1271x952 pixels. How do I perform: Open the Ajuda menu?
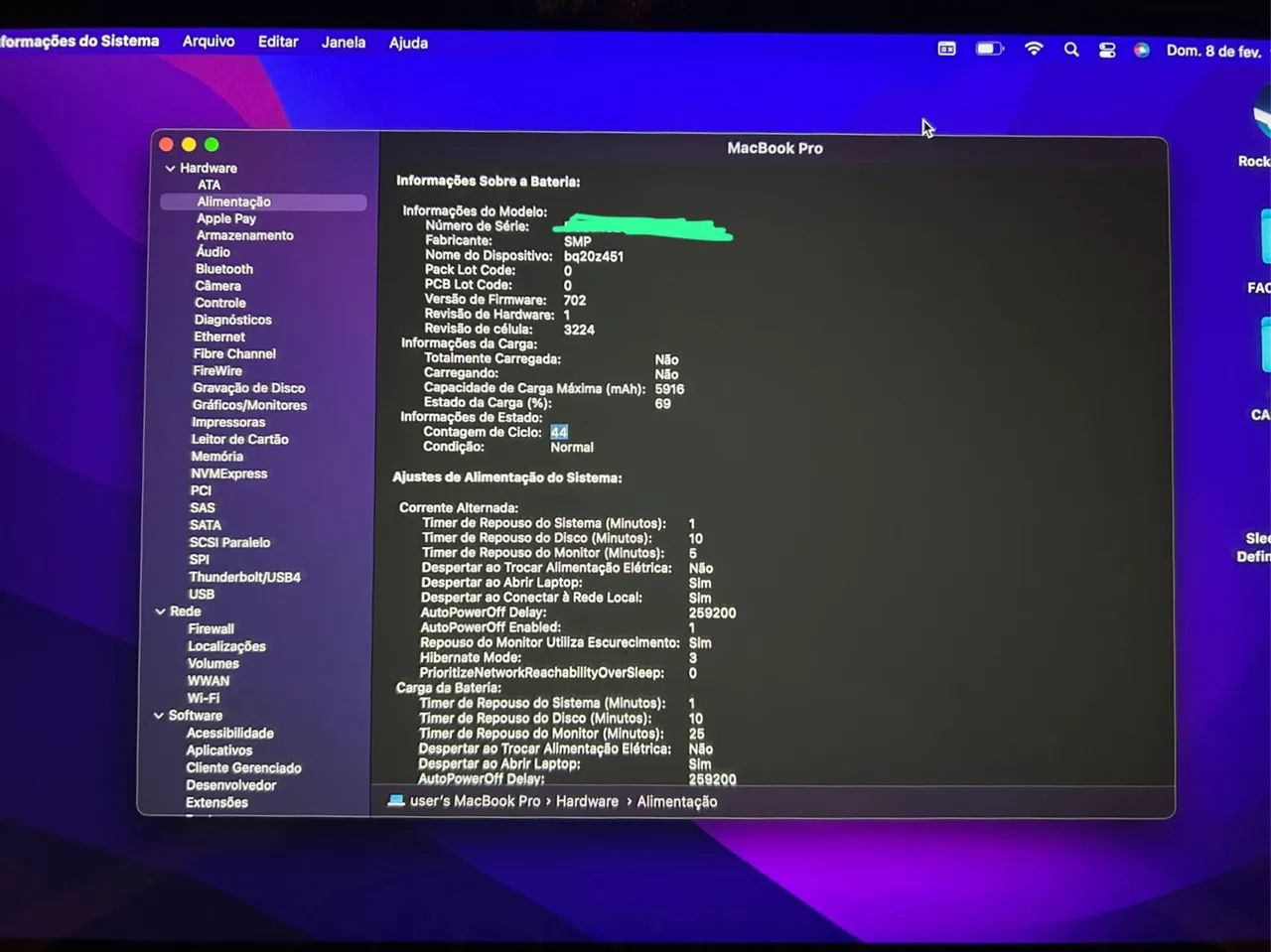pyautogui.click(x=408, y=43)
